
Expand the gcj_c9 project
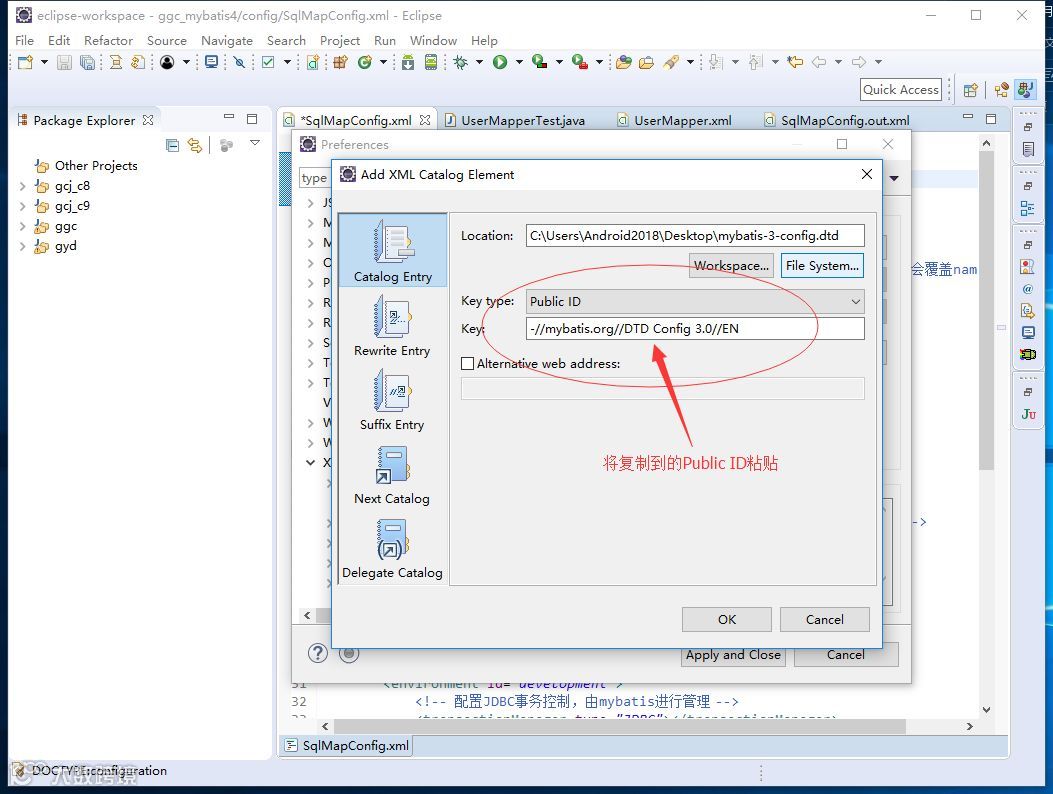(23, 206)
